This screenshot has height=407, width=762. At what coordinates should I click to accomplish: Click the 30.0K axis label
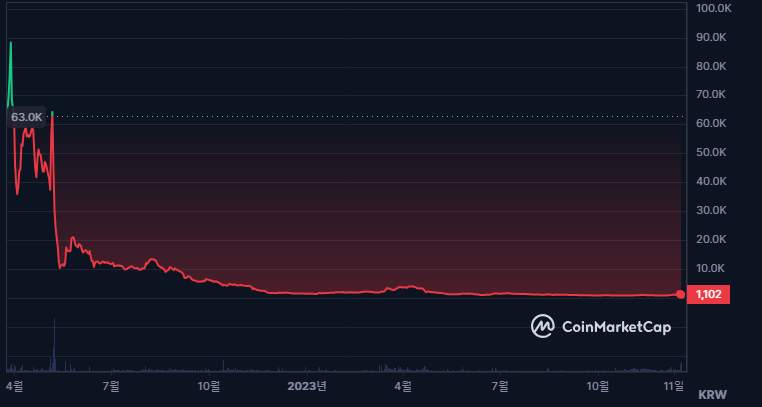pyautogui.click(x=711, y=210)
